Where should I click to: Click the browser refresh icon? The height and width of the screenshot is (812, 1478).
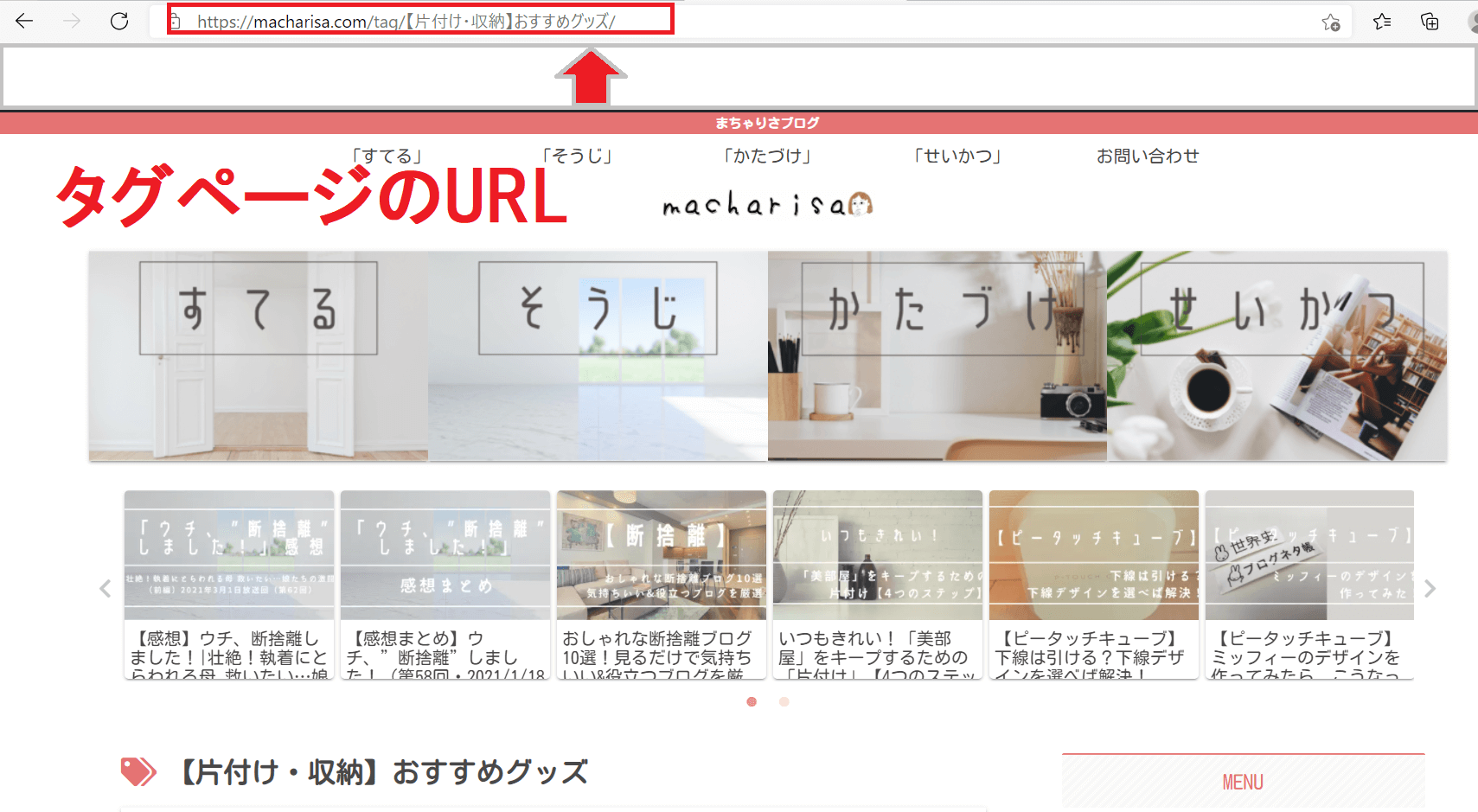pyautogui.click(x=119, y=22)
